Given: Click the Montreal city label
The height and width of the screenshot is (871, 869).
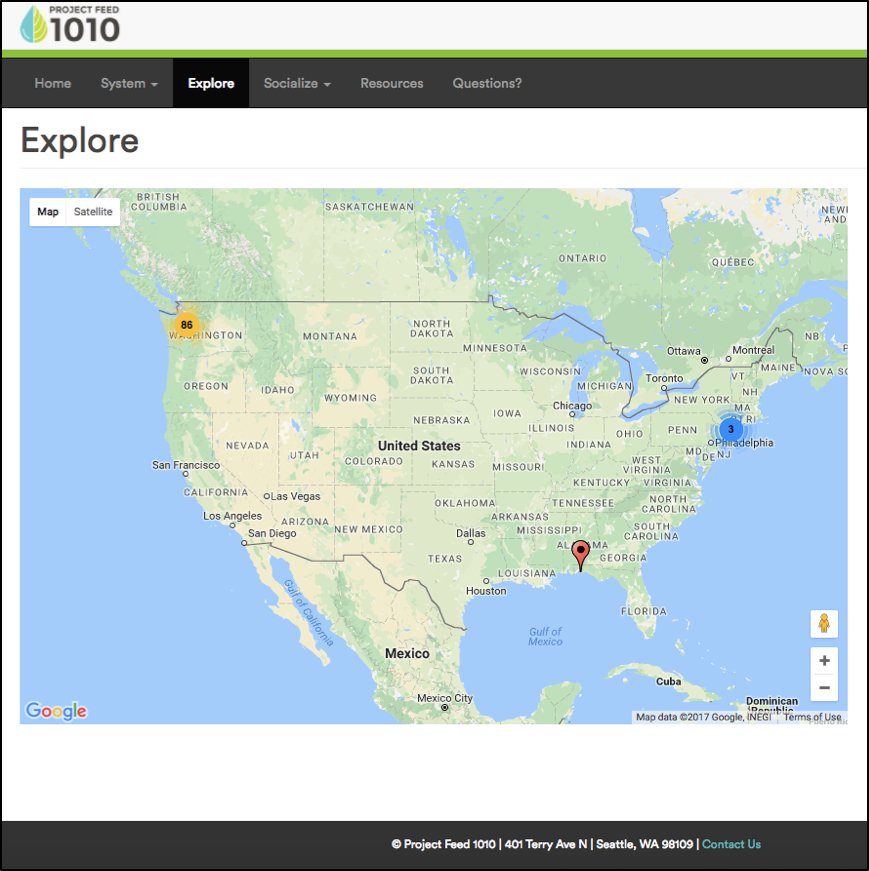Looking at the screenshot, I should click(x=753, y=350).
